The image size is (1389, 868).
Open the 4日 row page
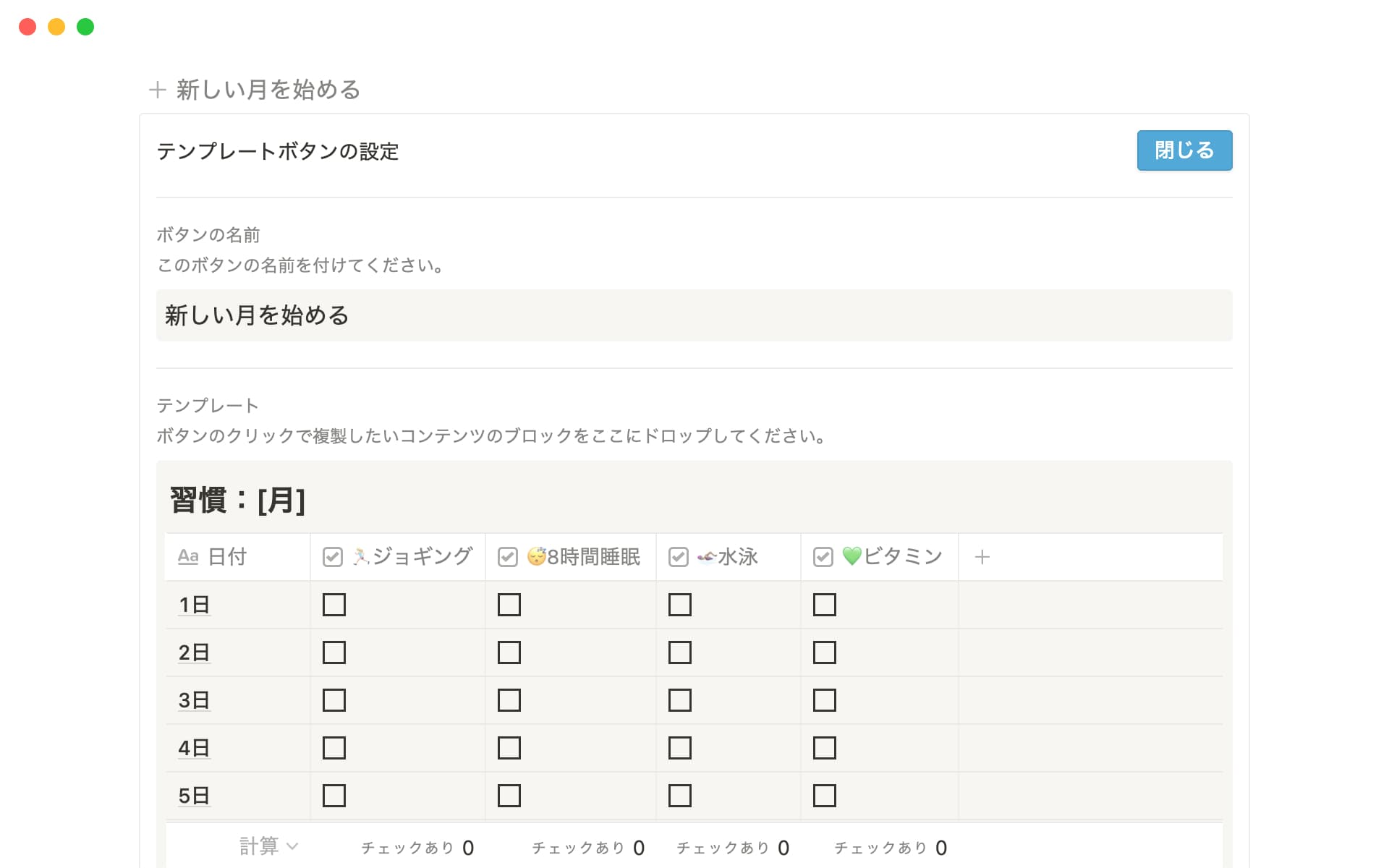(x=194, y=748)
